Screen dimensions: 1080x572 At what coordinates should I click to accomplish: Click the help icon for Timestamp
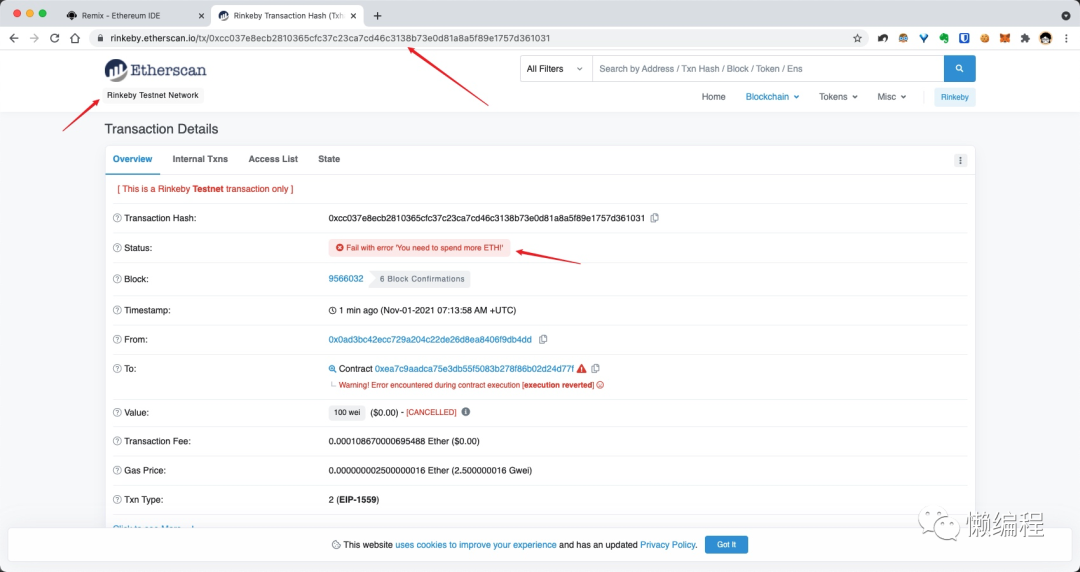click(x=117, y=310)
